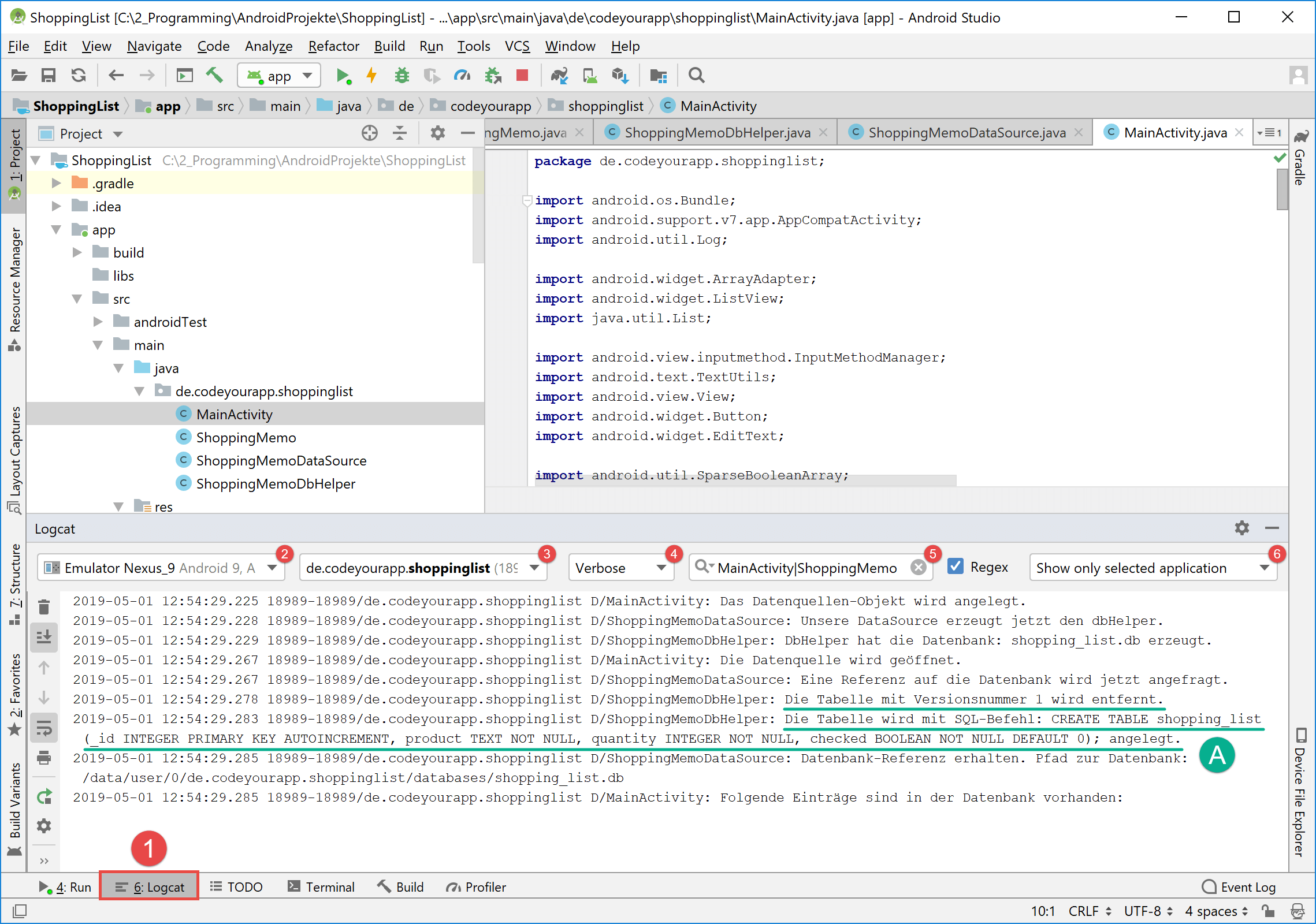
Task: Toggle the Build Variants side tab
Action: (14, 809)
